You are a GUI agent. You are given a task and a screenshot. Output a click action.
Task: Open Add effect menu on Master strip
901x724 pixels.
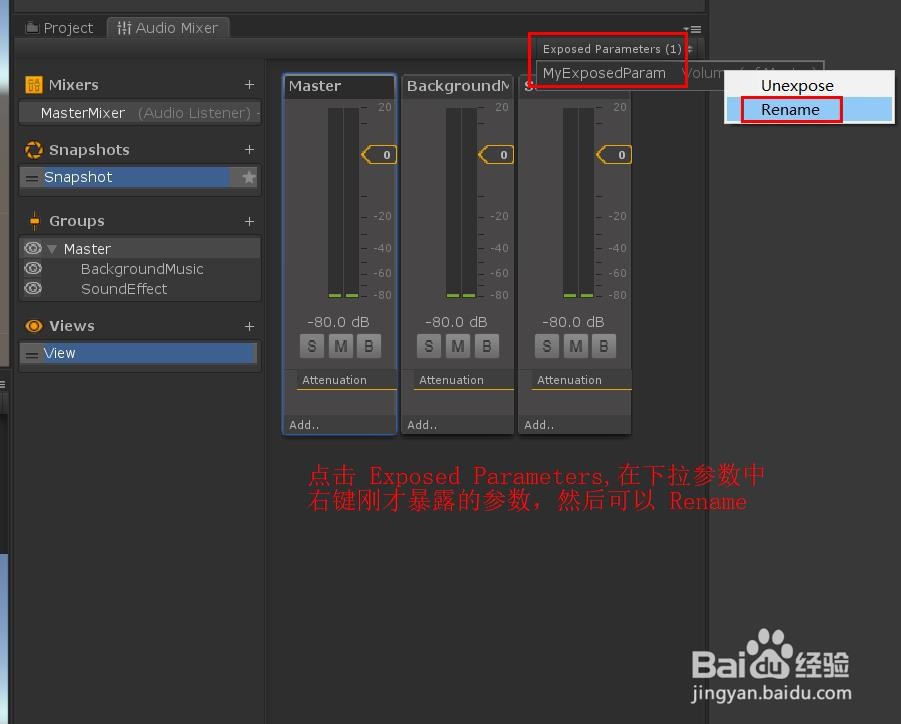304,425
